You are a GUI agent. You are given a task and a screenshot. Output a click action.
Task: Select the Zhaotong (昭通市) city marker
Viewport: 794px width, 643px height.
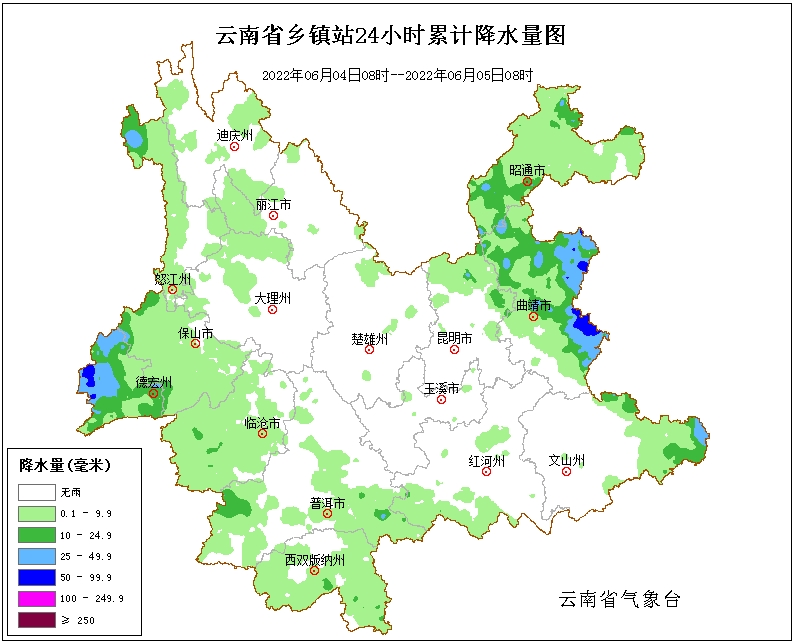(527, 182)
